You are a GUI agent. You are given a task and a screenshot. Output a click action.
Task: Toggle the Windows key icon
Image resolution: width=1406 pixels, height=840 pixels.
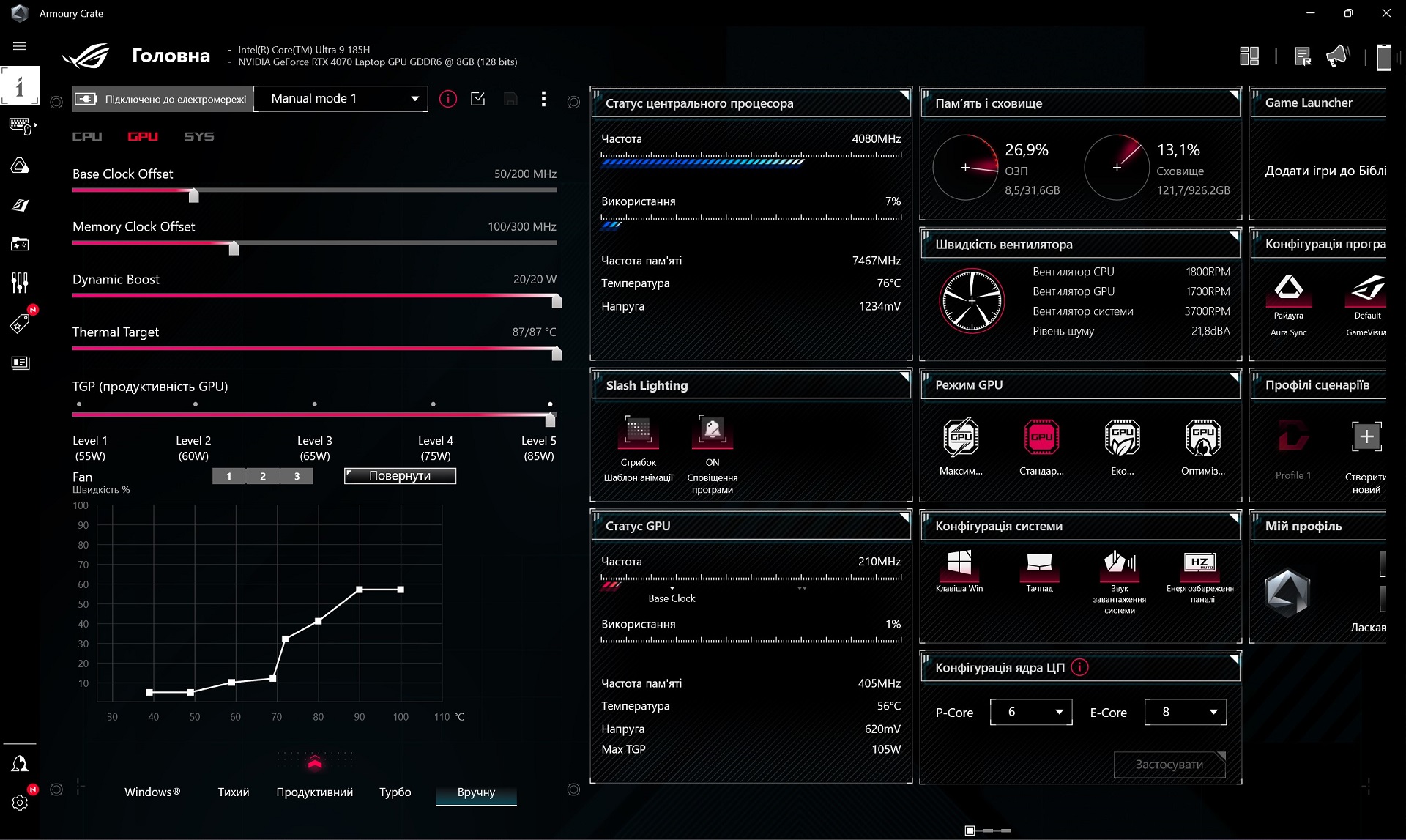[x=959, y=562]
